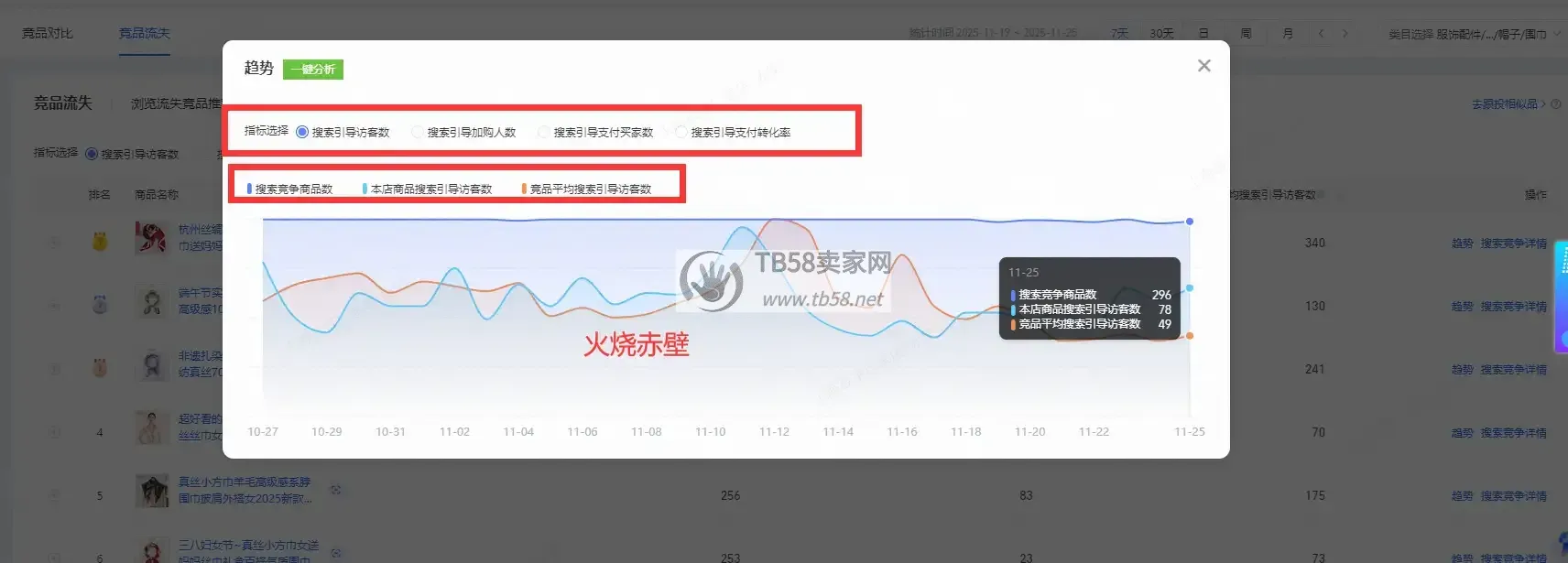Open product link 三八妇女节~真丝小方巾女送
1568x563 pixels.
(248, 552)
